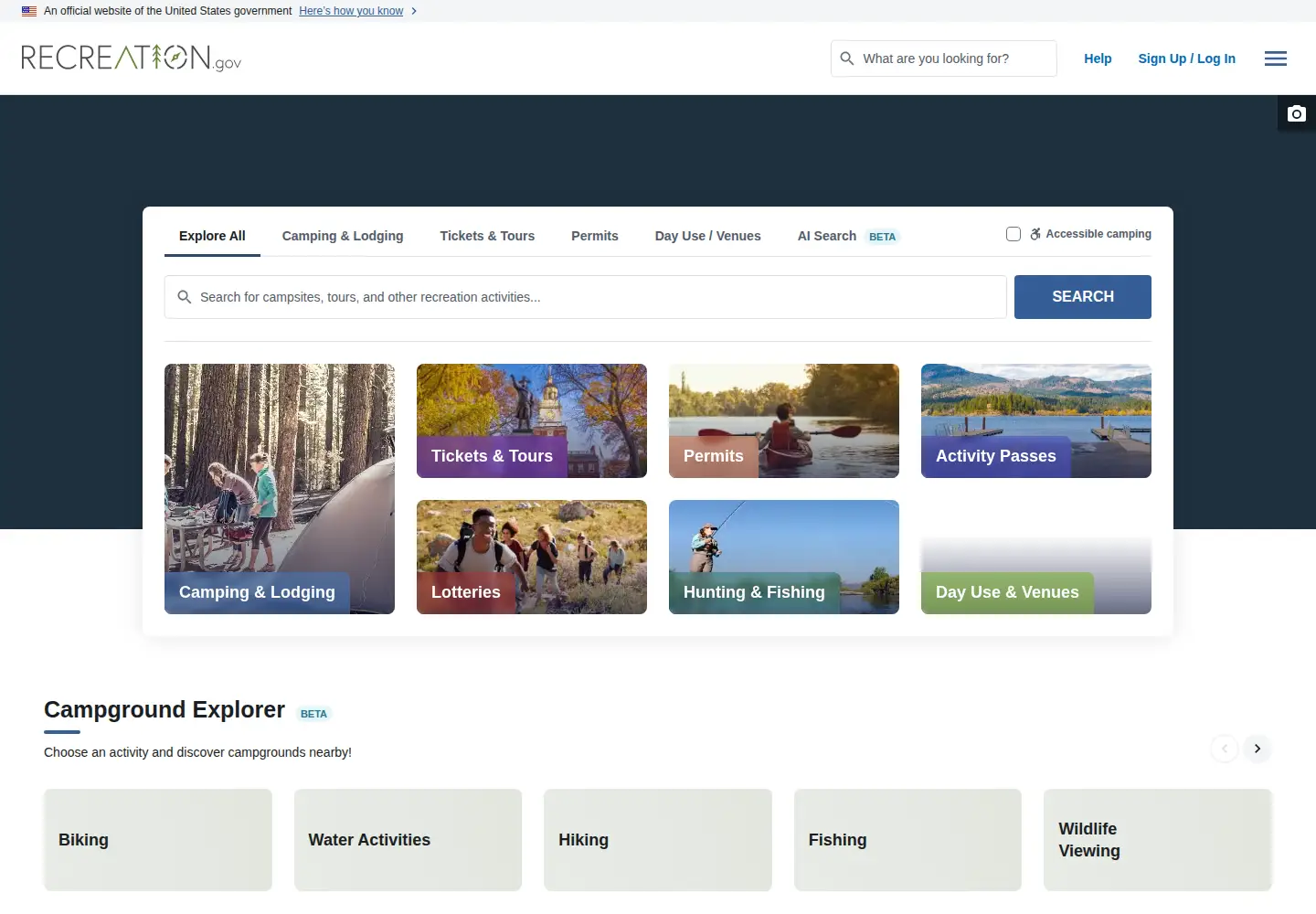The width and height of the screenshot is (1316, 914).
Task: Click previous arrow in Campground Explorer
Action: (x=1225, y=749)
